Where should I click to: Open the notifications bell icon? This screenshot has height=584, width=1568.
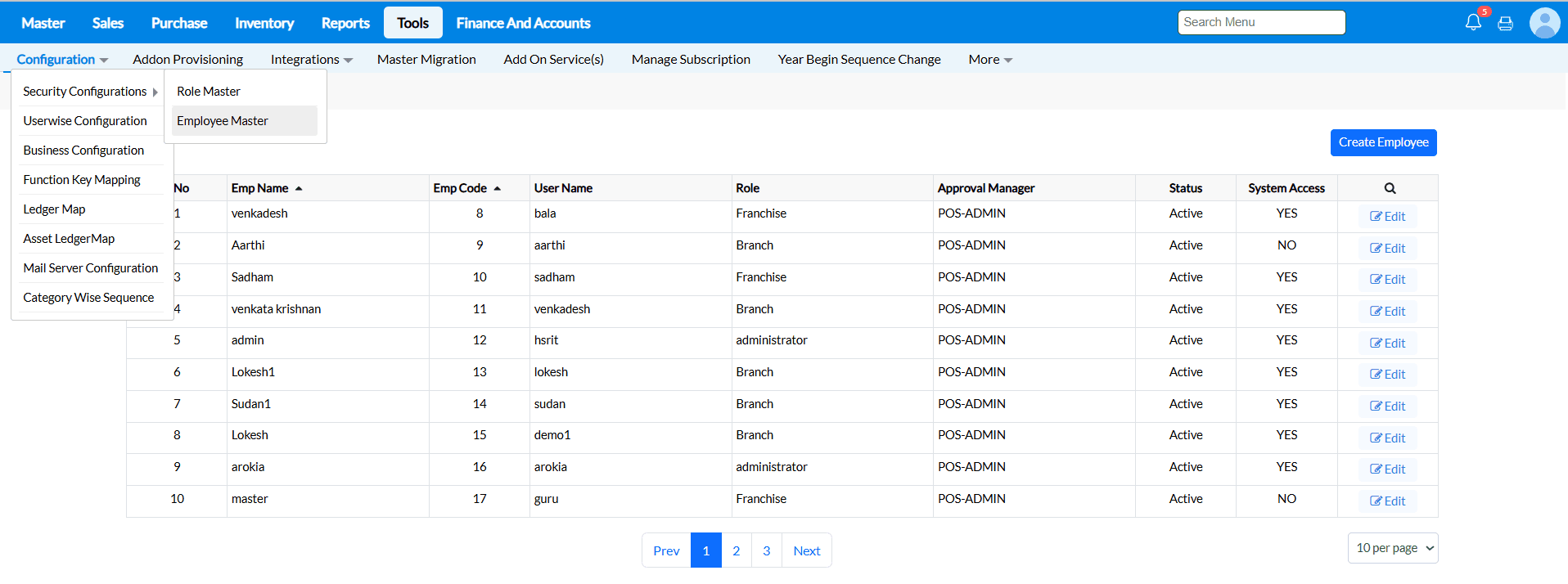coord(1473,22)
